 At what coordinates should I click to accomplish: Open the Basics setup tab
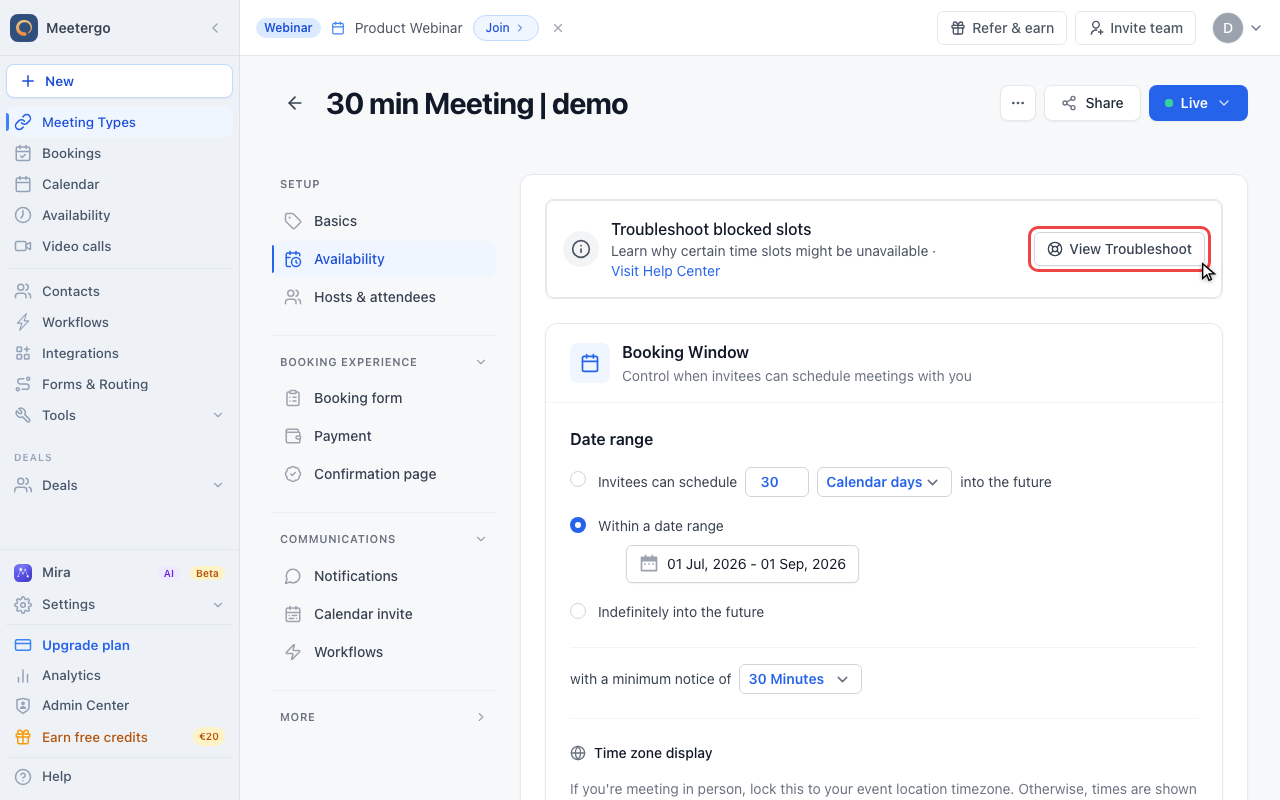point(384,221)
